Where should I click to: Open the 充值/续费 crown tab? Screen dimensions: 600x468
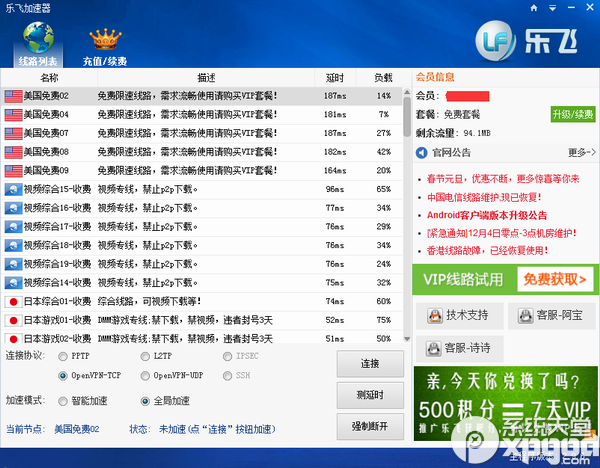[105, 47]
